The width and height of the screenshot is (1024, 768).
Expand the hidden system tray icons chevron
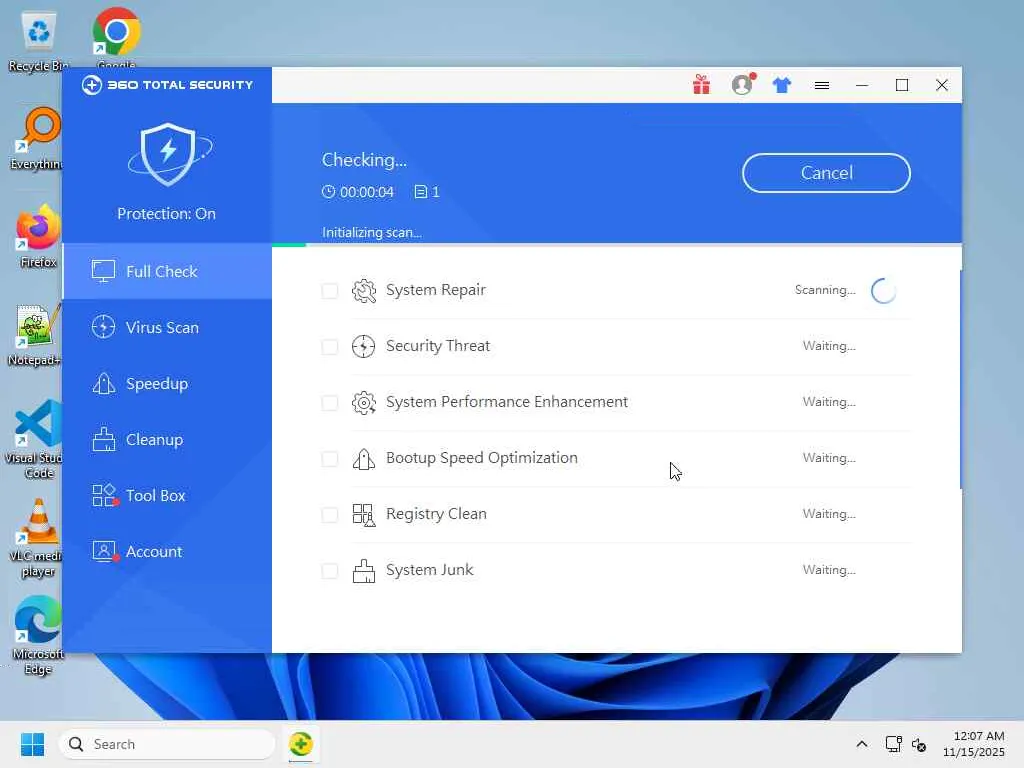click(862, 744)
